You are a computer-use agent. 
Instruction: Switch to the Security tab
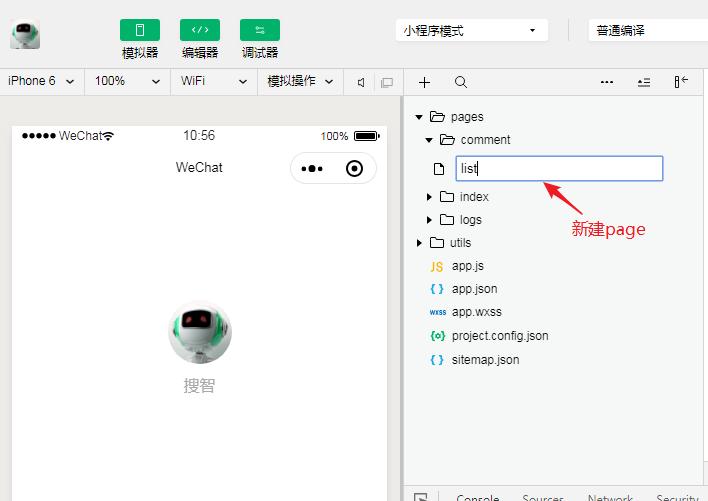coord(677,497)
